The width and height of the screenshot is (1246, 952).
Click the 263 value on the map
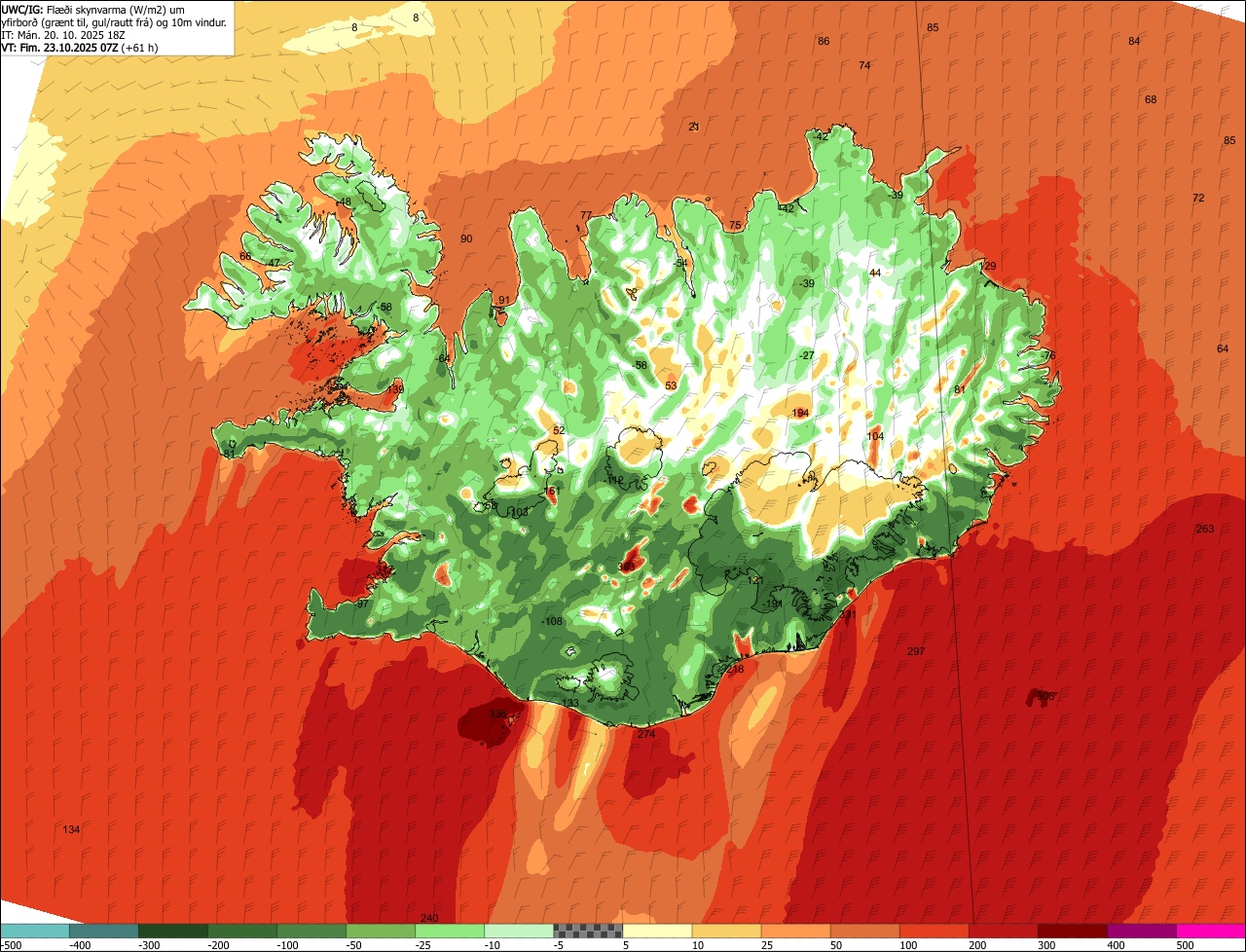[x=1205, y=529]
